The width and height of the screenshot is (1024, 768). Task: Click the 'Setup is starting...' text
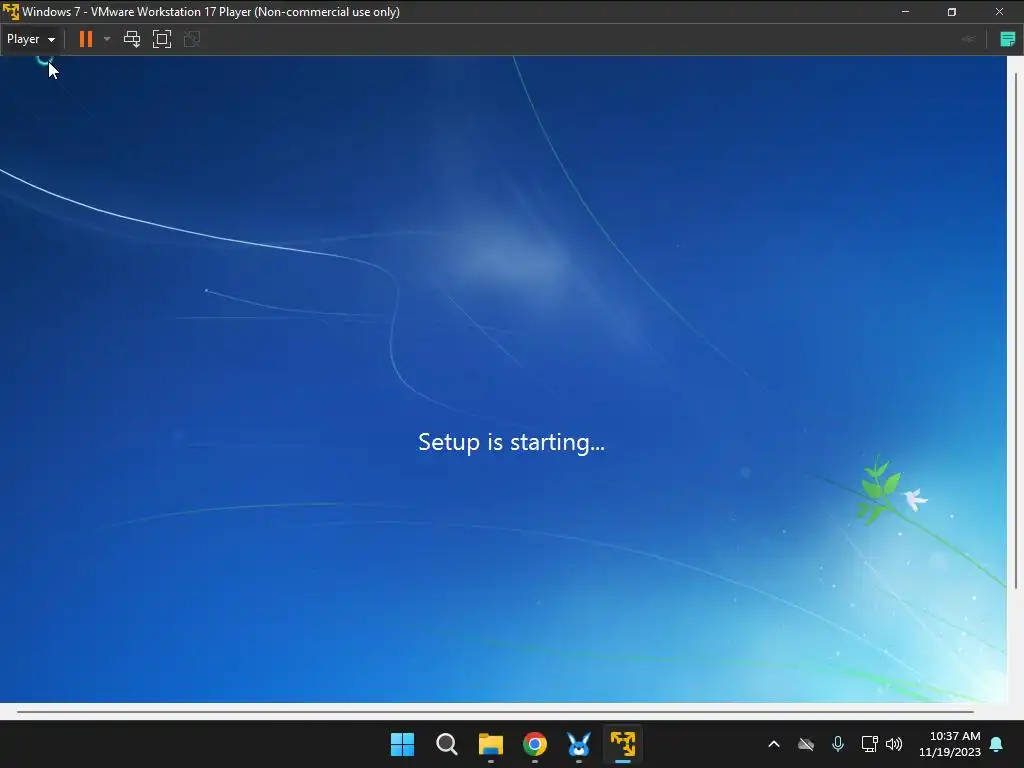pyautogui.click(x=511, y=442)
